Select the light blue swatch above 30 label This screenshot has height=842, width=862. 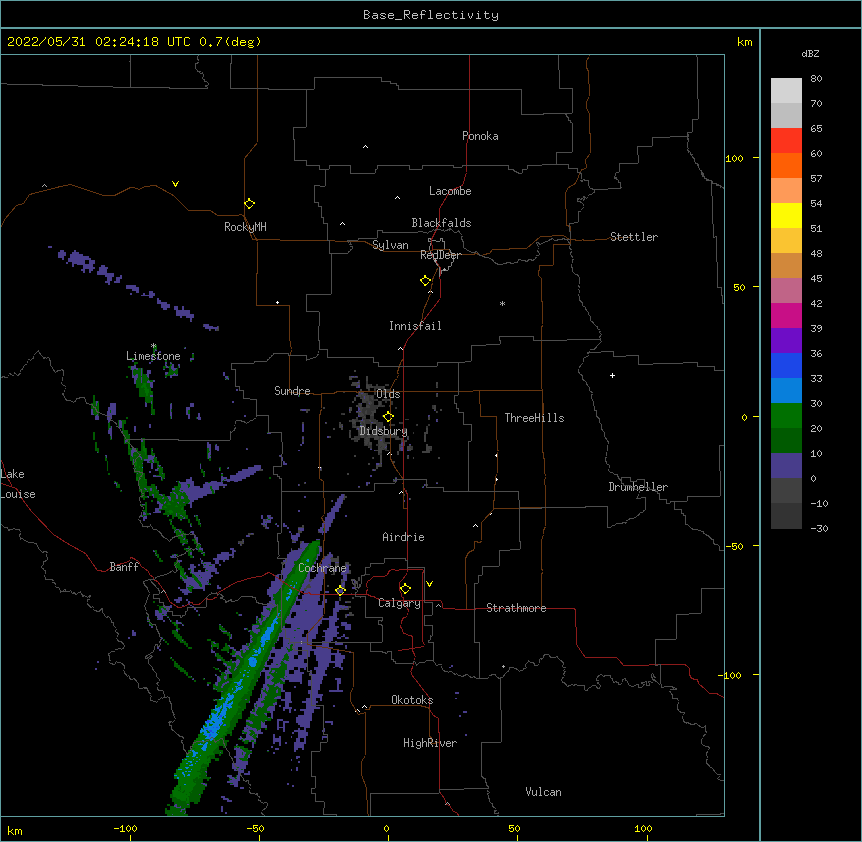coord(786,390)
